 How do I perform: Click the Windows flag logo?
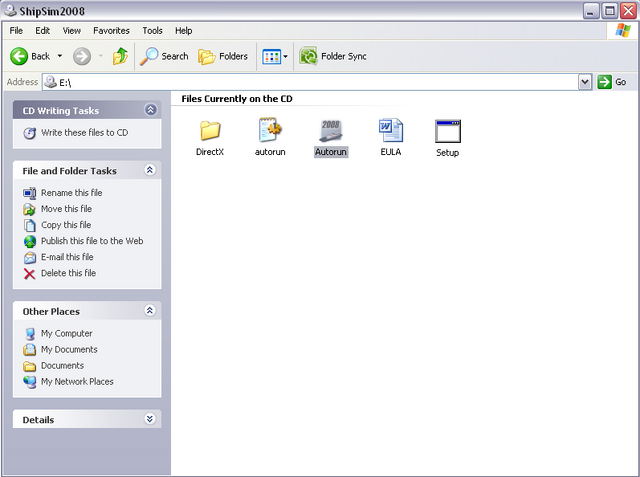pos(623,31)
